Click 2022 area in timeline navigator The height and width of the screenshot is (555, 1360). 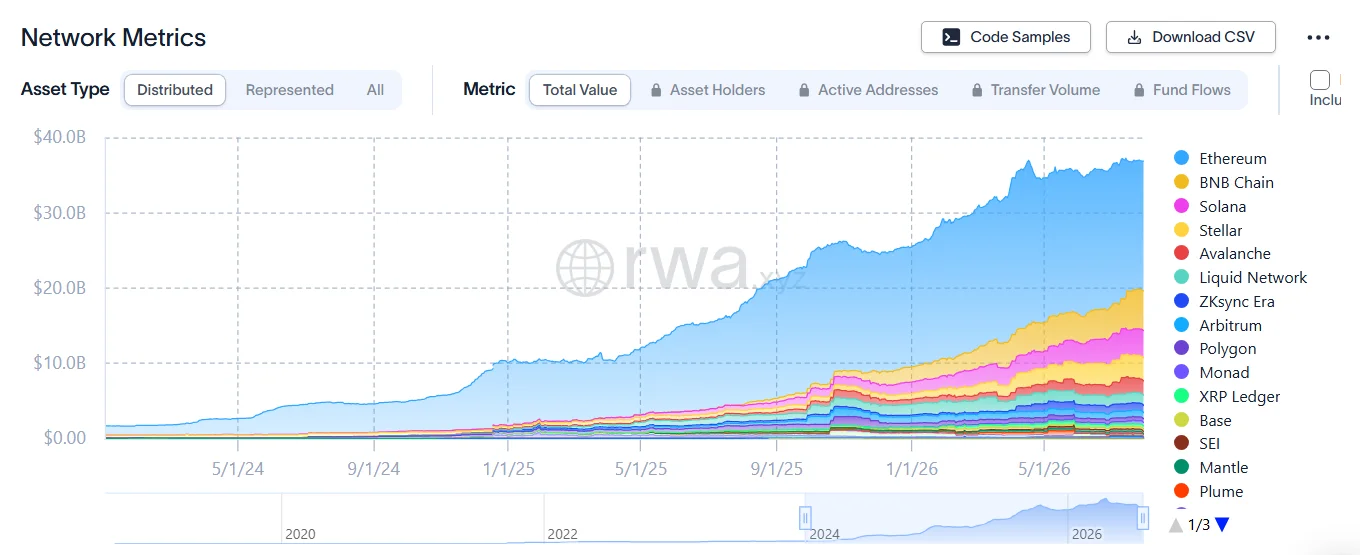coord(562,534)
